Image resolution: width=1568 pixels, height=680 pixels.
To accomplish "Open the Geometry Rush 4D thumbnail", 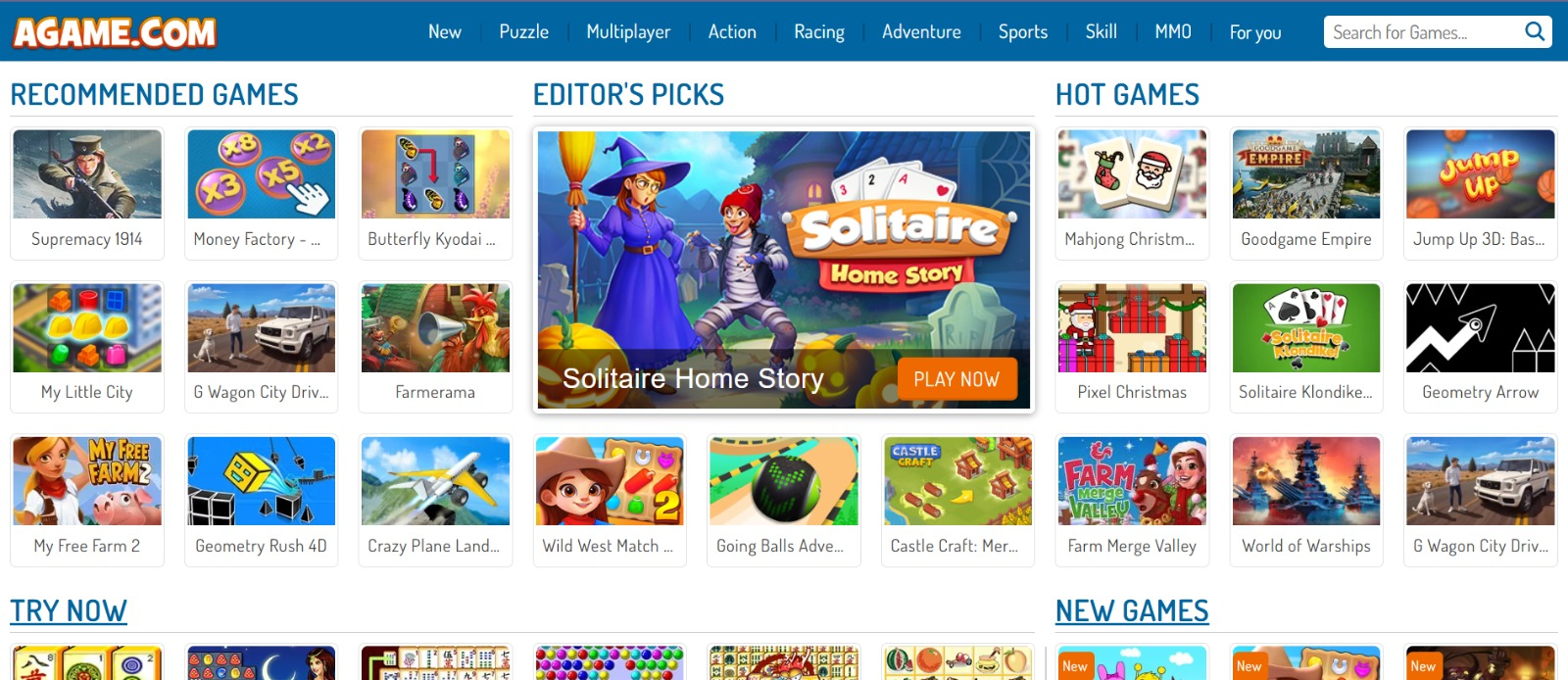I will tap(262, 481).
